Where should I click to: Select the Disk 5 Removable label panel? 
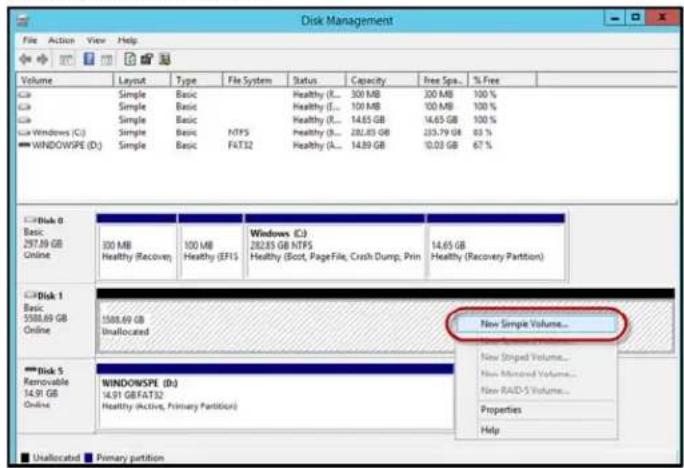[x=56, y=396]
